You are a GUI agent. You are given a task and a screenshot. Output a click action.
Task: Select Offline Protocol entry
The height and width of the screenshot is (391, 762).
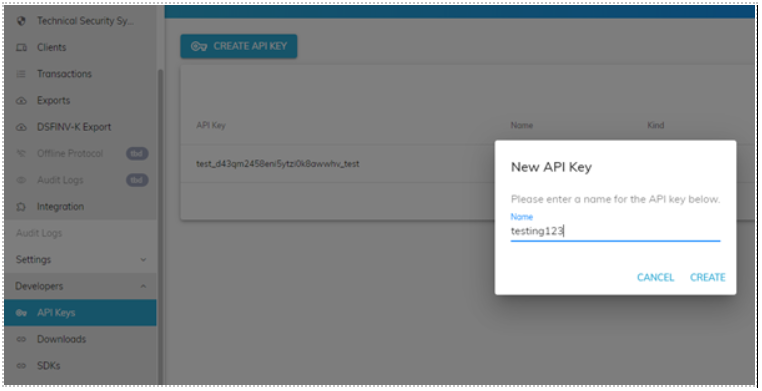[80, 153]
